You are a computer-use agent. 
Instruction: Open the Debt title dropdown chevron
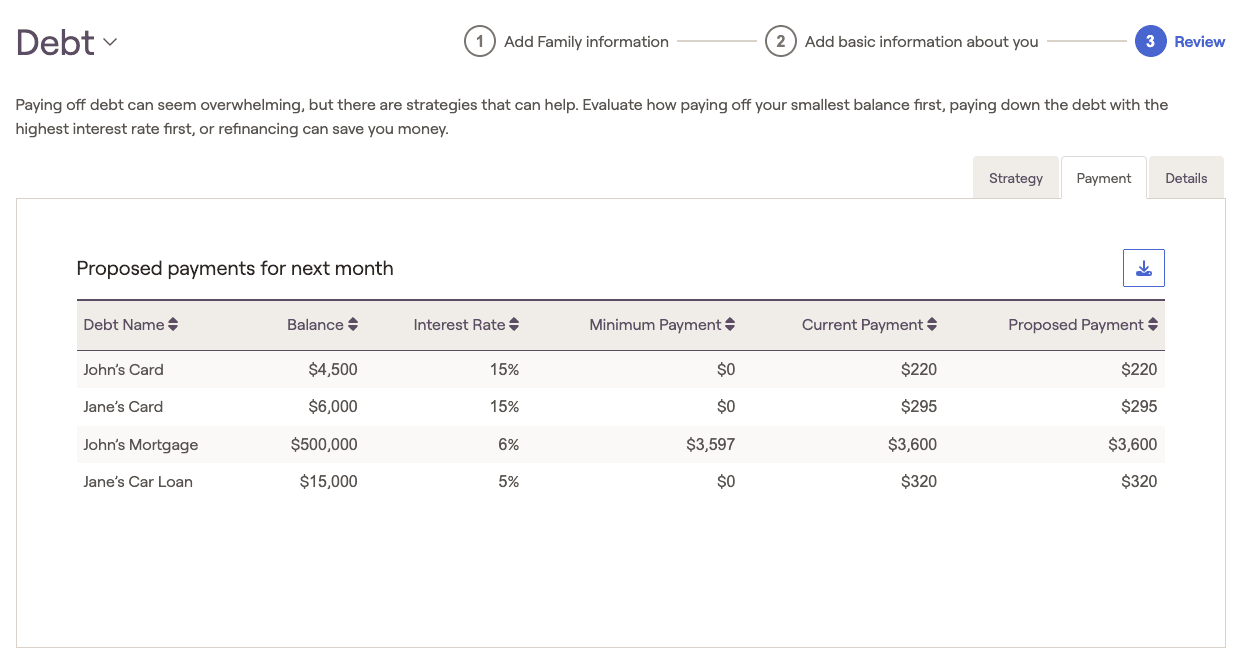click(110, 42)
